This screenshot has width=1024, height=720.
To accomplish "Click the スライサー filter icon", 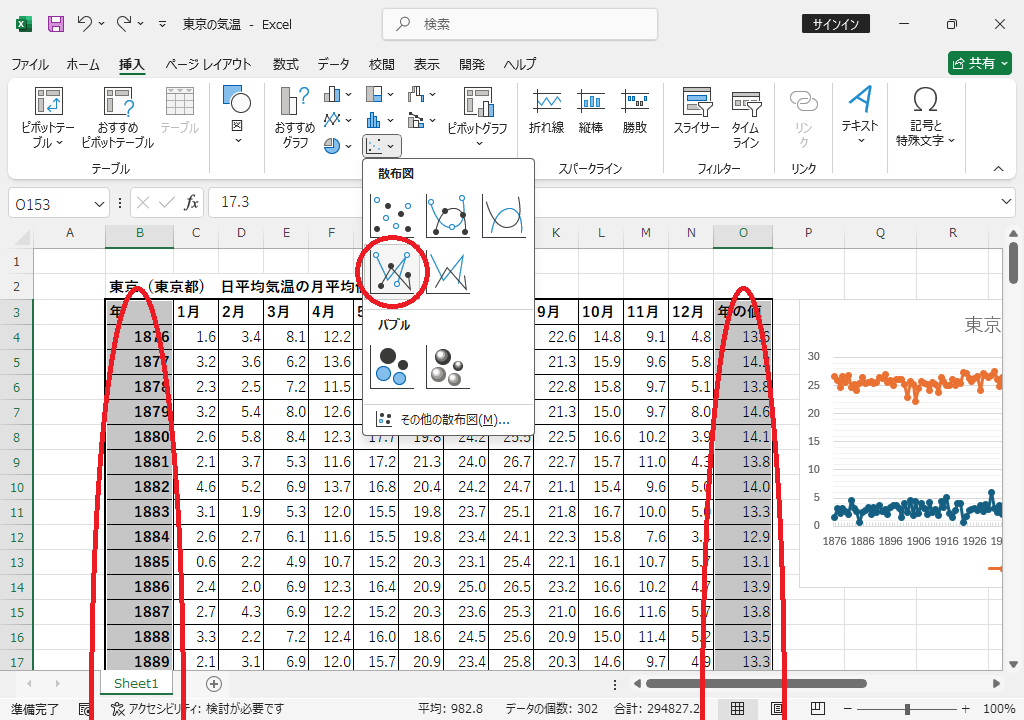I will (x=697, y=103).
